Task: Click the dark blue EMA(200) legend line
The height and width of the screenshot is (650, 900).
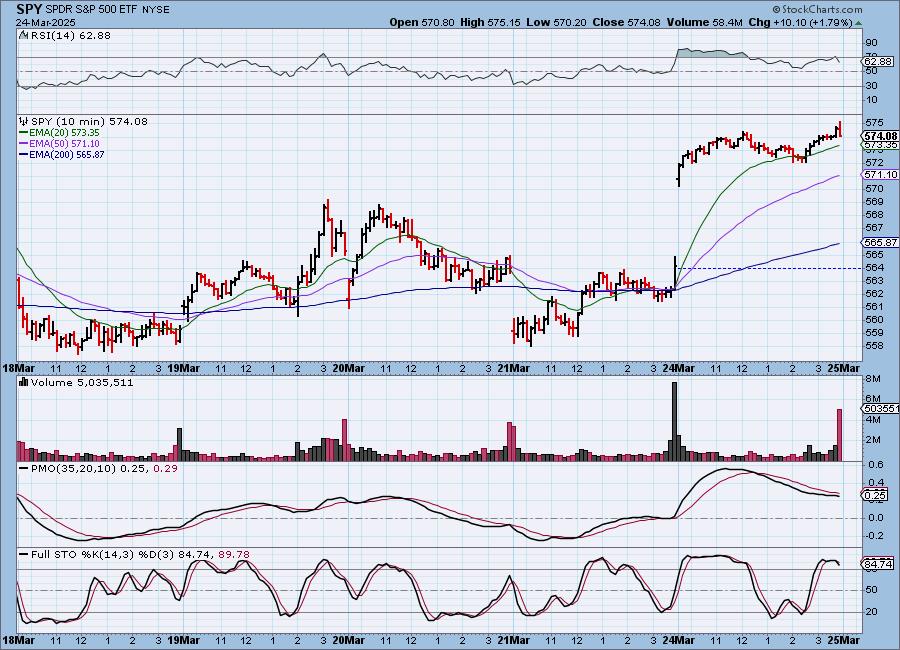Action: coord(24,154)
